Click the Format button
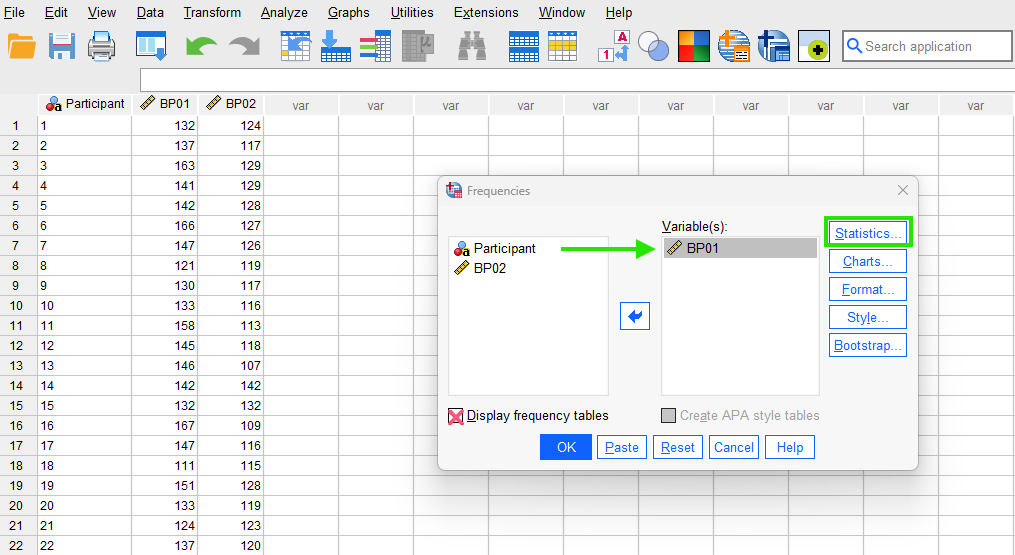1015x555 pixels. pyautogui.click(x=867, y=289)
